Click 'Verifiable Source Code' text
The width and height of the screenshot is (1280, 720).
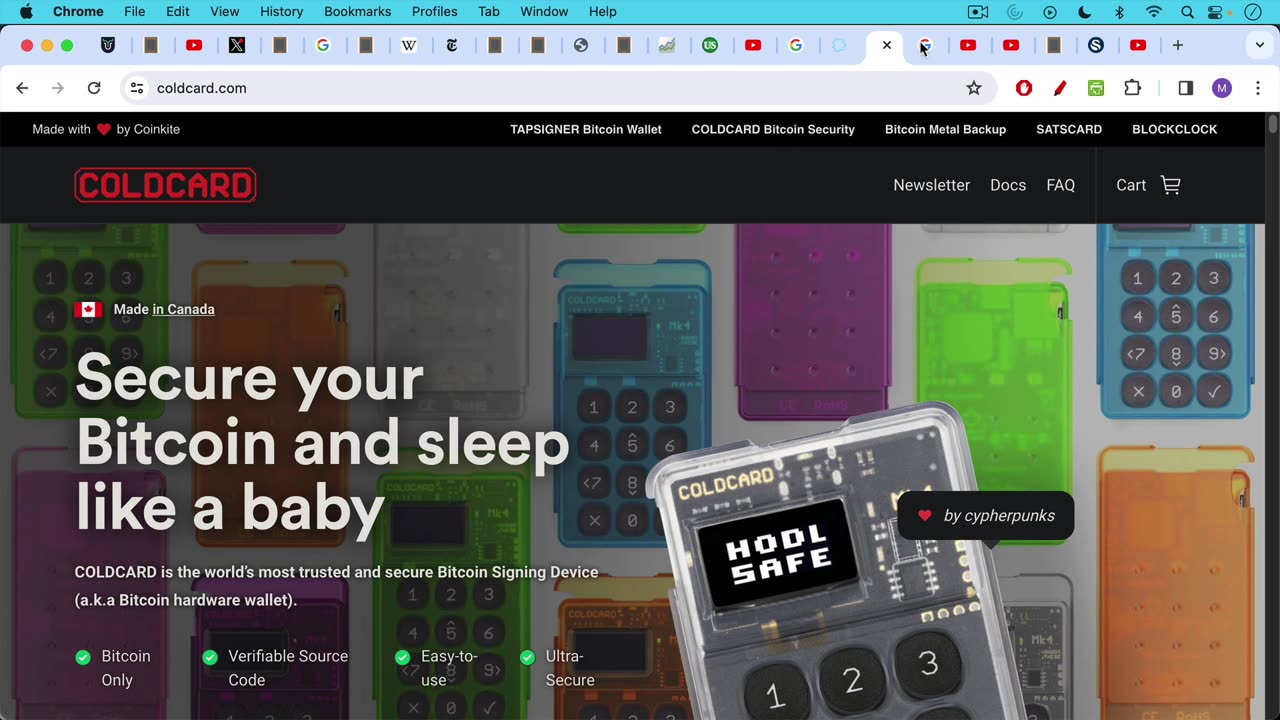[x=288, y=668]
